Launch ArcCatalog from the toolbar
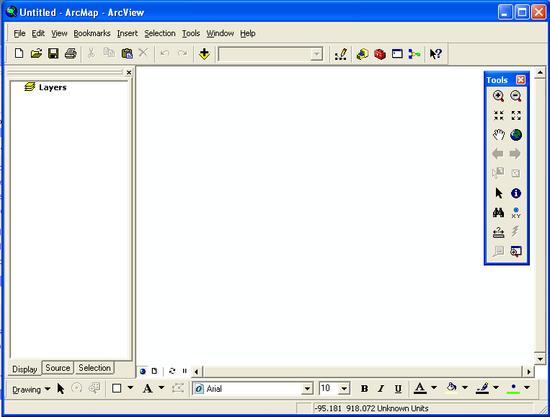Screen dimensions: 550x417 362,54
